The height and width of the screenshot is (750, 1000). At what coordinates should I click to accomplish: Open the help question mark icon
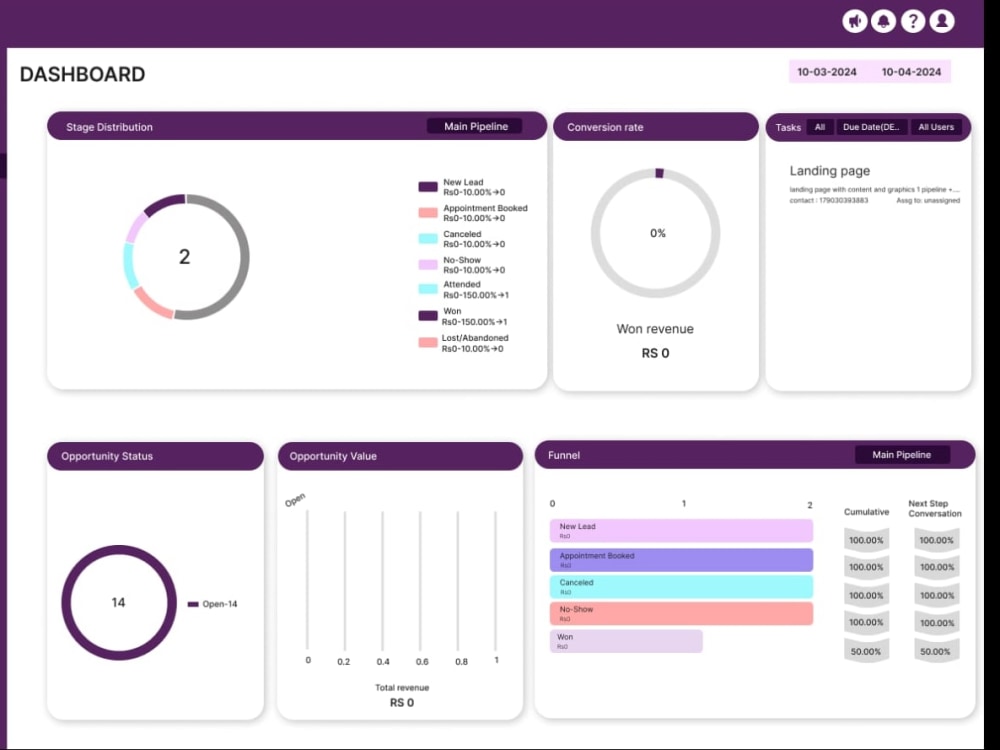(x=913, y=21)
